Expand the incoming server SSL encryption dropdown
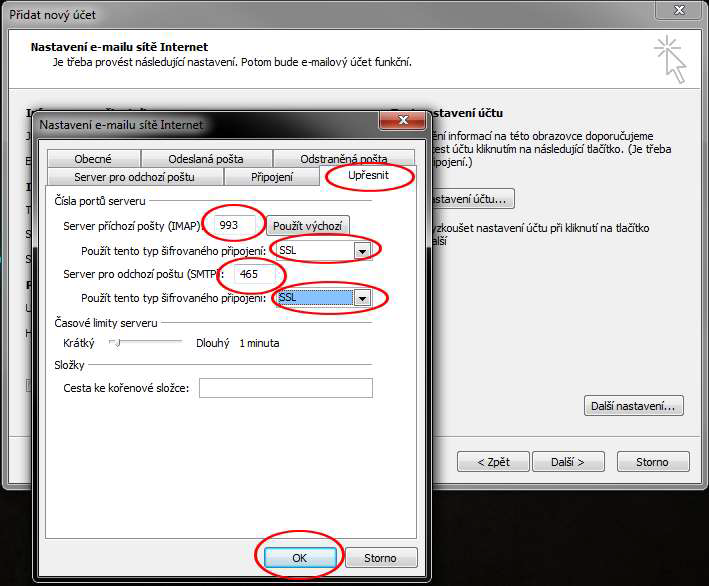This screenshot has width=709, height=586. pyautogui.click(x=362, y=250)
